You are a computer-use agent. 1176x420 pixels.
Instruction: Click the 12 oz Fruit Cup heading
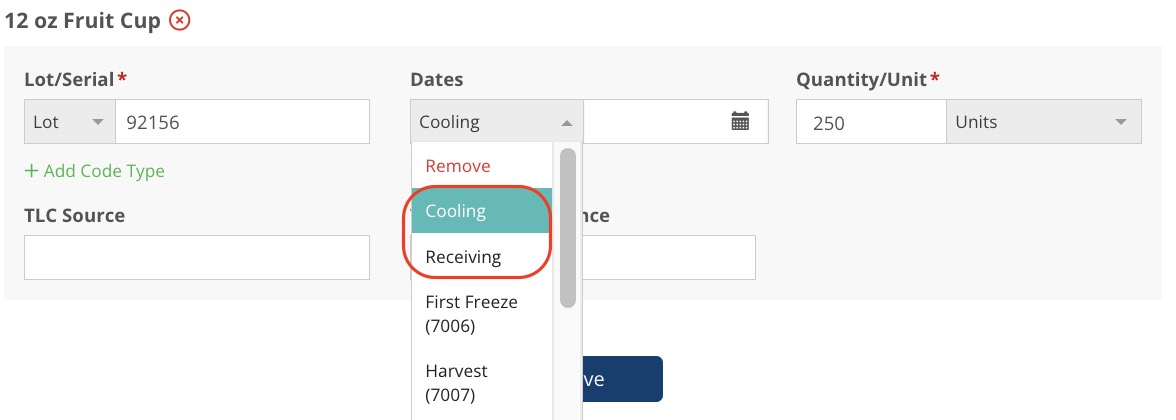83,21
